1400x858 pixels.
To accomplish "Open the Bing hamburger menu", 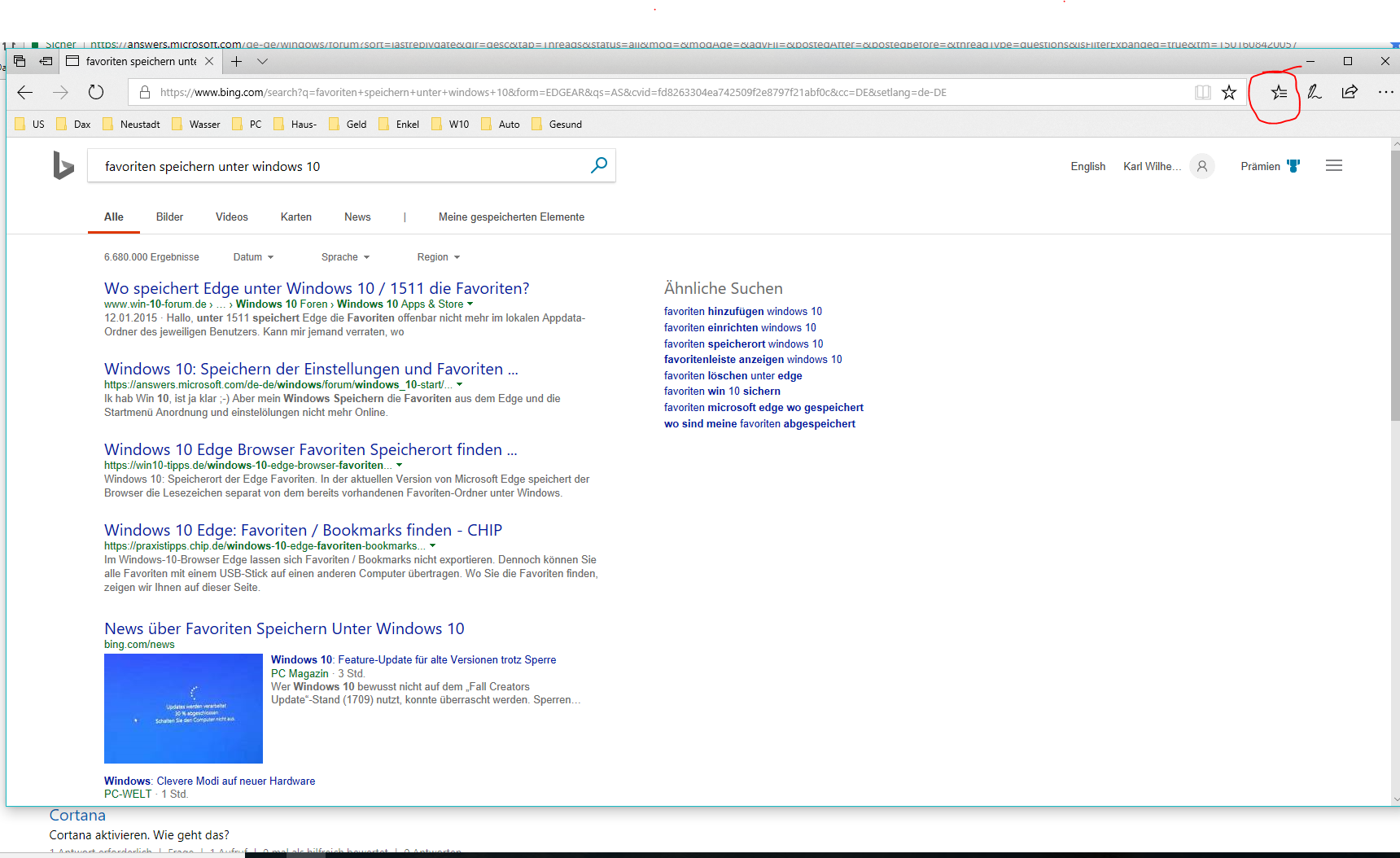I will [x=1334, y=166].
